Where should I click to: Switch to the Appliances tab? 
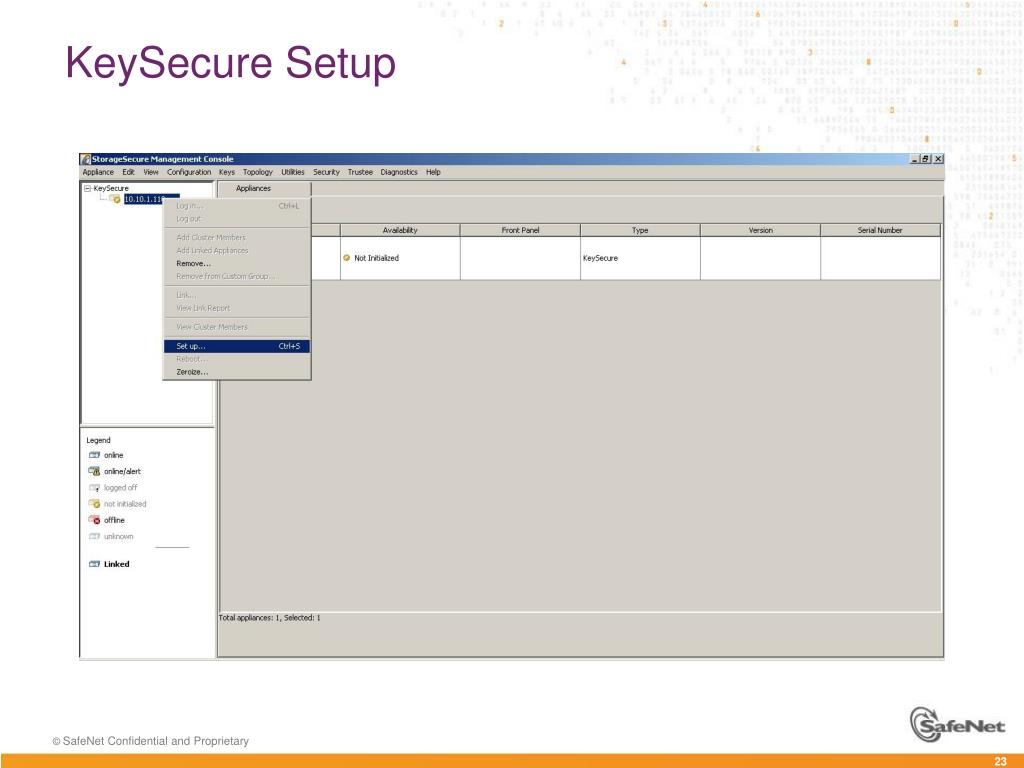pyautogui.click(x=253, y=189)
